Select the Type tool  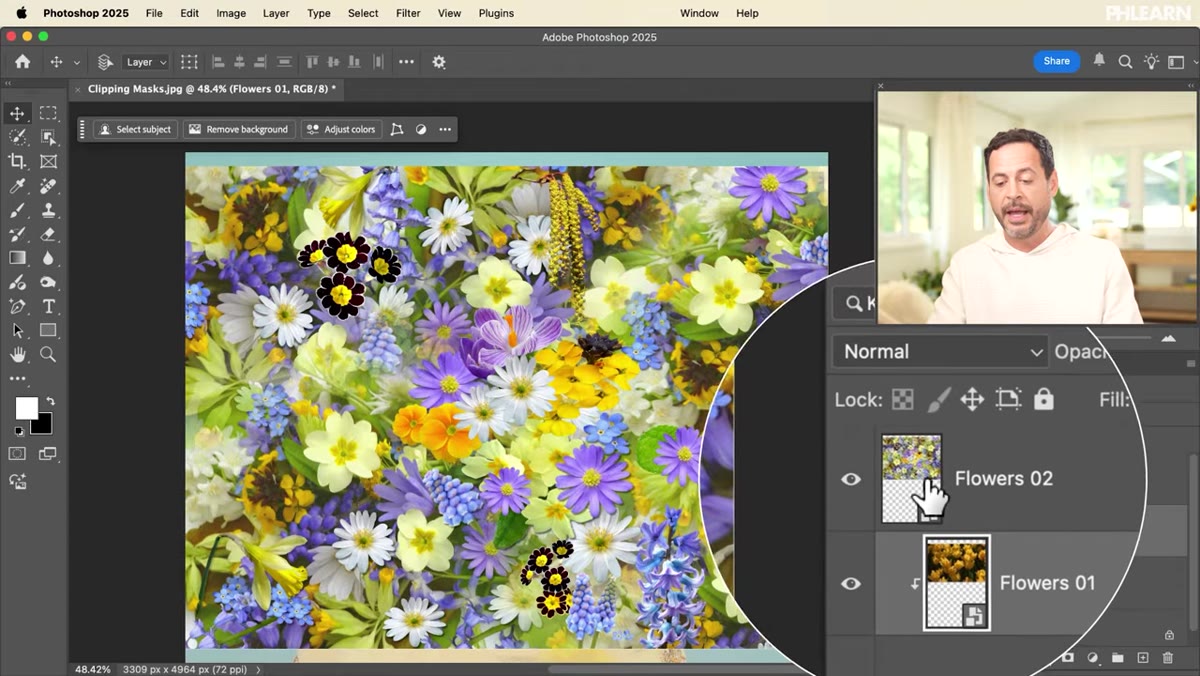48,306
